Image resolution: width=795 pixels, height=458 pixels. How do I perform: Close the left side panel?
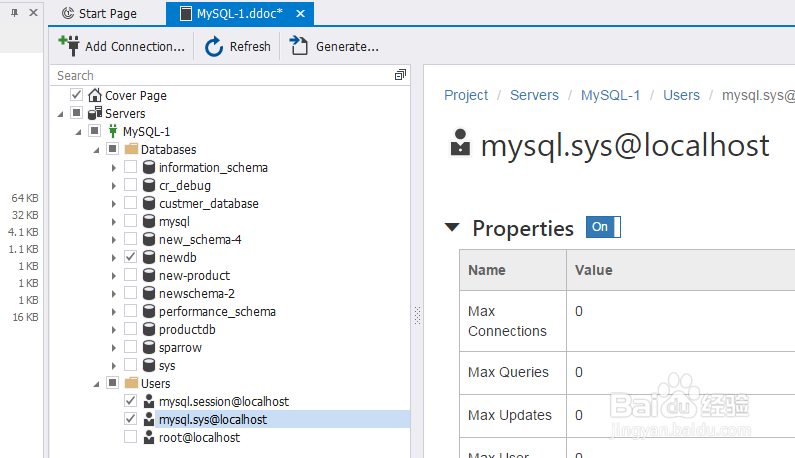coord(33,13)
